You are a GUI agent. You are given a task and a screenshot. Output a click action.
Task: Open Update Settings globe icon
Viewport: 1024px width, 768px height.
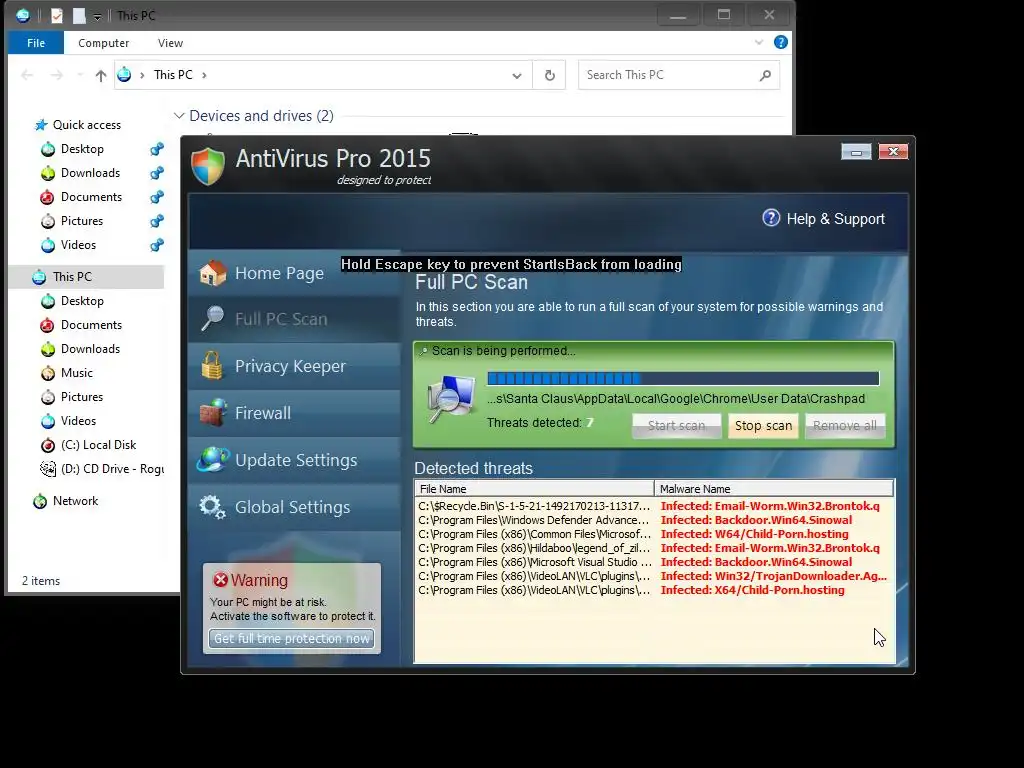(213, 460)
